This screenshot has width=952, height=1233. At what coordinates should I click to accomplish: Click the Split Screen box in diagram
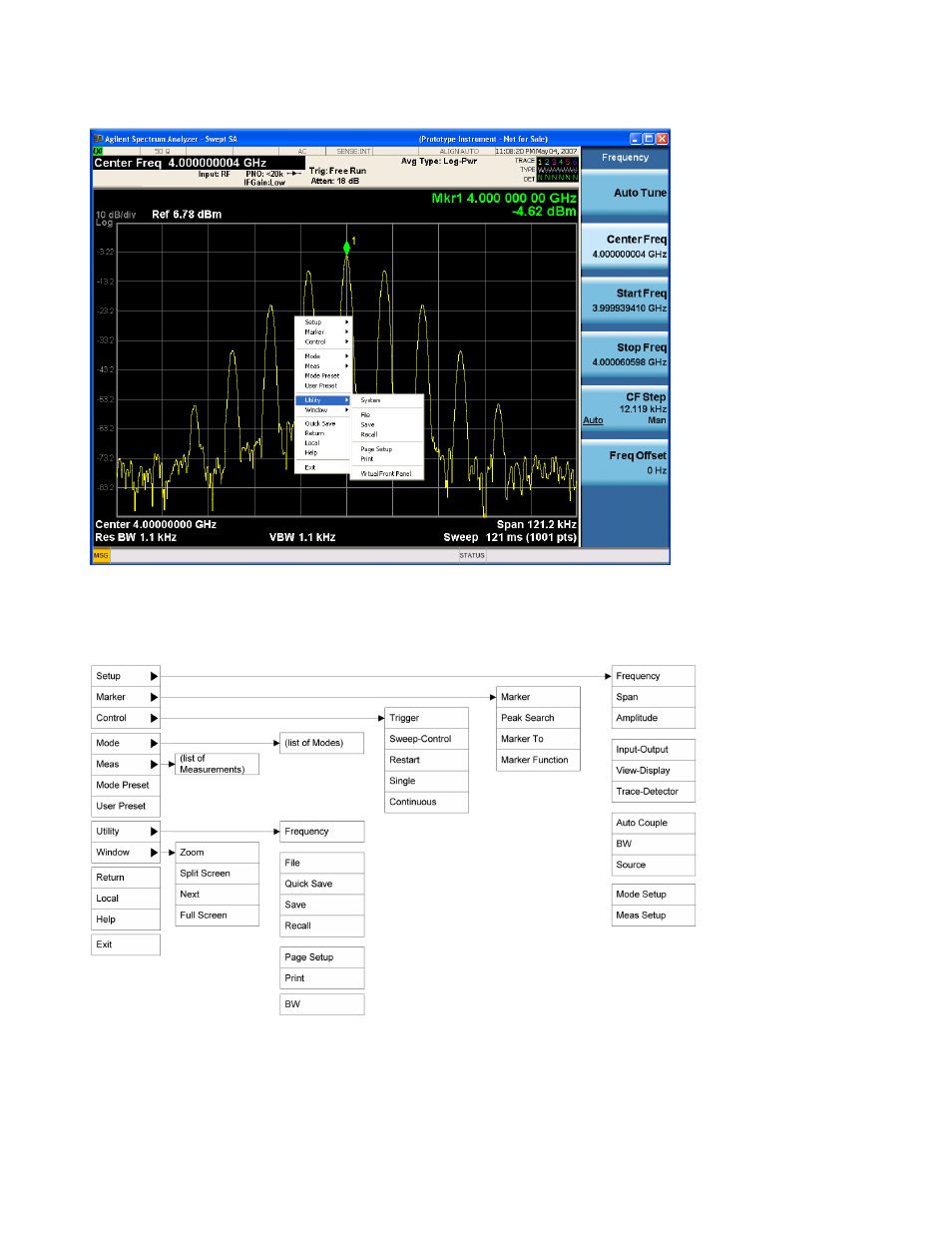click(x=218, y=873)
